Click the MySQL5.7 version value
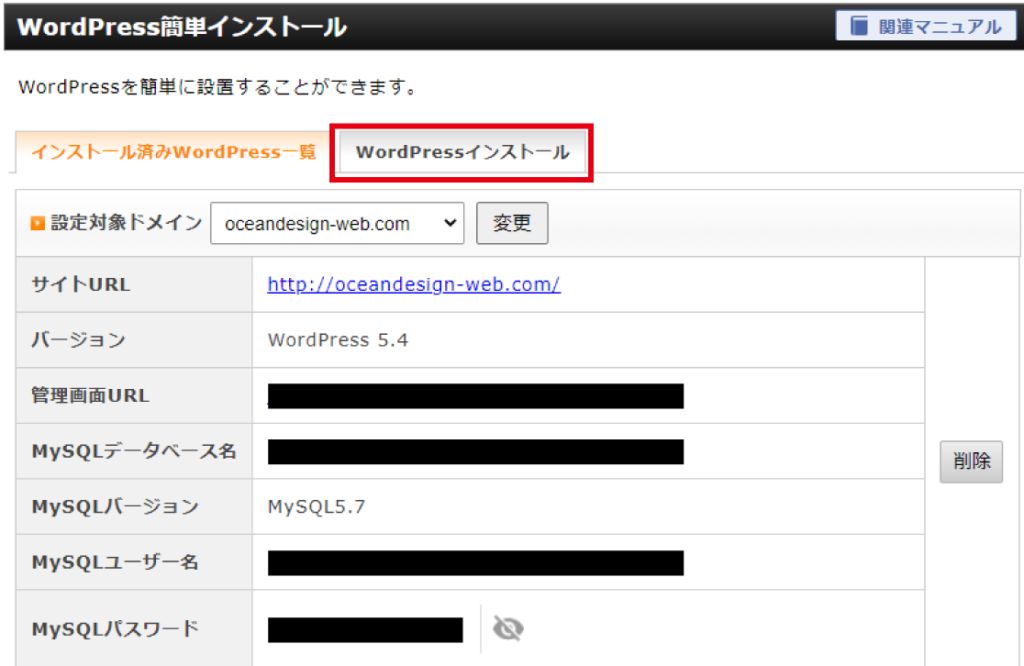 tap(316, 507)
